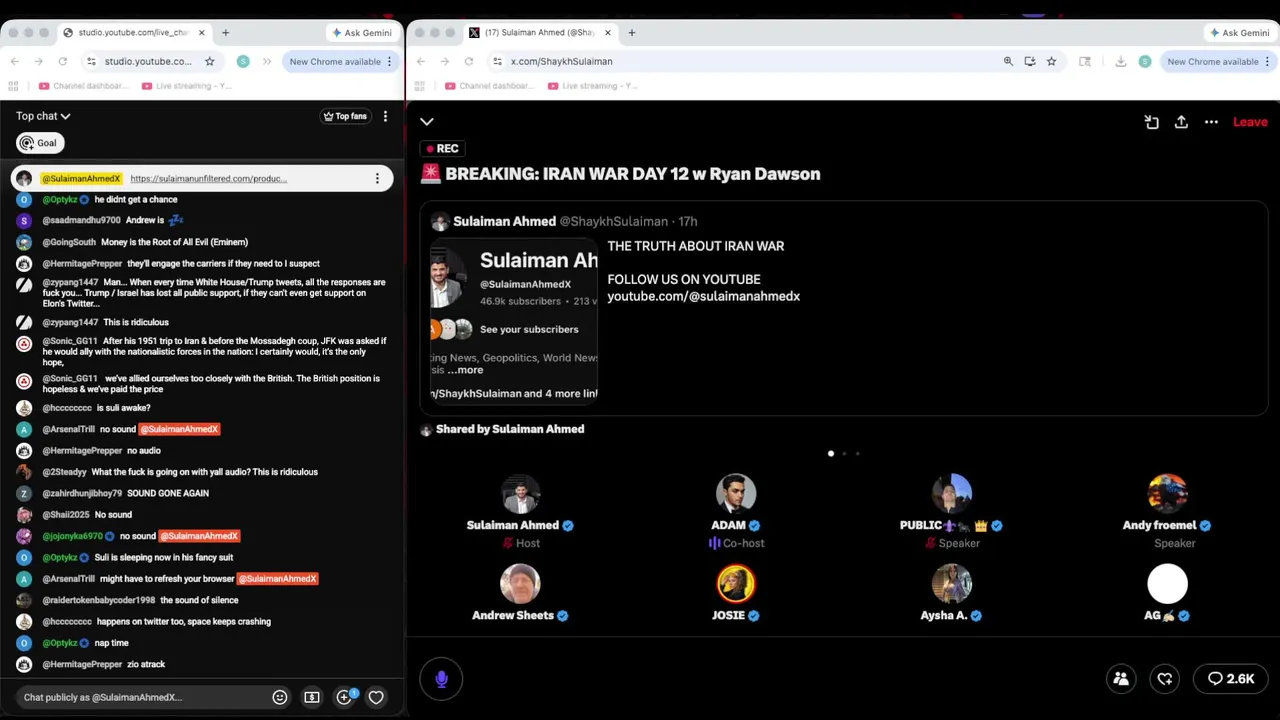This screenshot has height=720, width=1280.
Task: Open live chat three-dot options menu
Action: pyautogui.click(x=385, y=116)
